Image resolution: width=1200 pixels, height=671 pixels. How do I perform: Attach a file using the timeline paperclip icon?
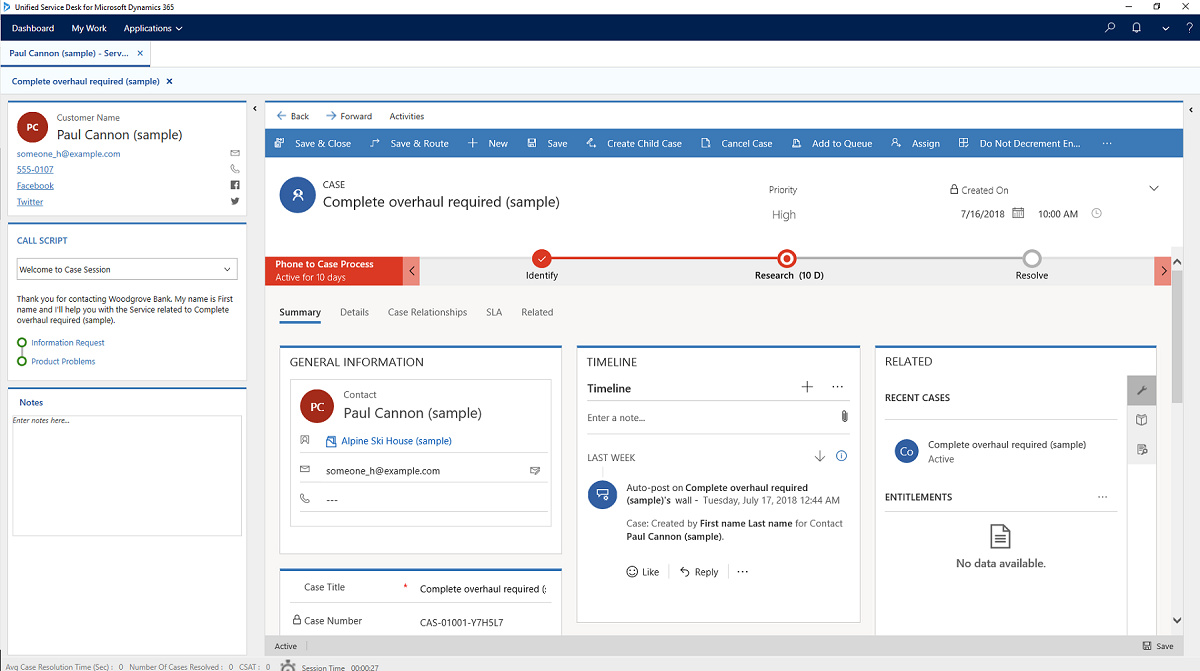tap(844, 416)
